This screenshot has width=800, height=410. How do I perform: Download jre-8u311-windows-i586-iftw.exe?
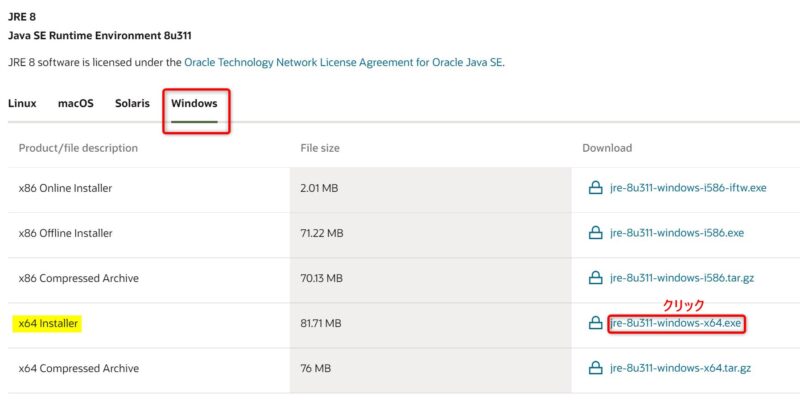tap(688, 188)
